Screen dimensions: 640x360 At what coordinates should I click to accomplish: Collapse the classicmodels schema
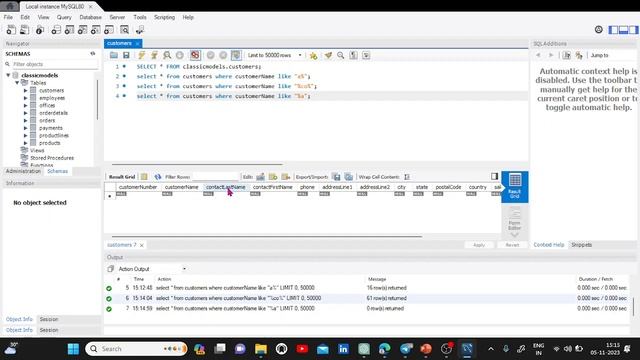pyautogui.click(x=8, y=76)
